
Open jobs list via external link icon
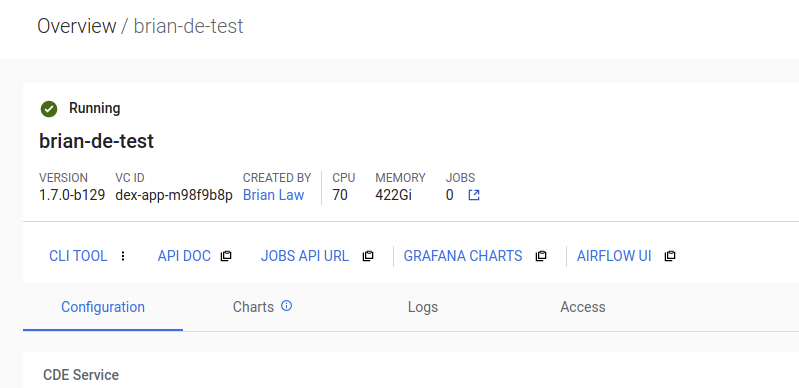click(x=474, y=195)
